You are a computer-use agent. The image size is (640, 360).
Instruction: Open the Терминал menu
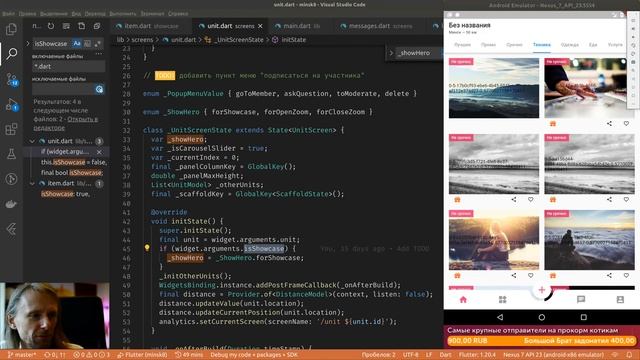coord(152,13)
